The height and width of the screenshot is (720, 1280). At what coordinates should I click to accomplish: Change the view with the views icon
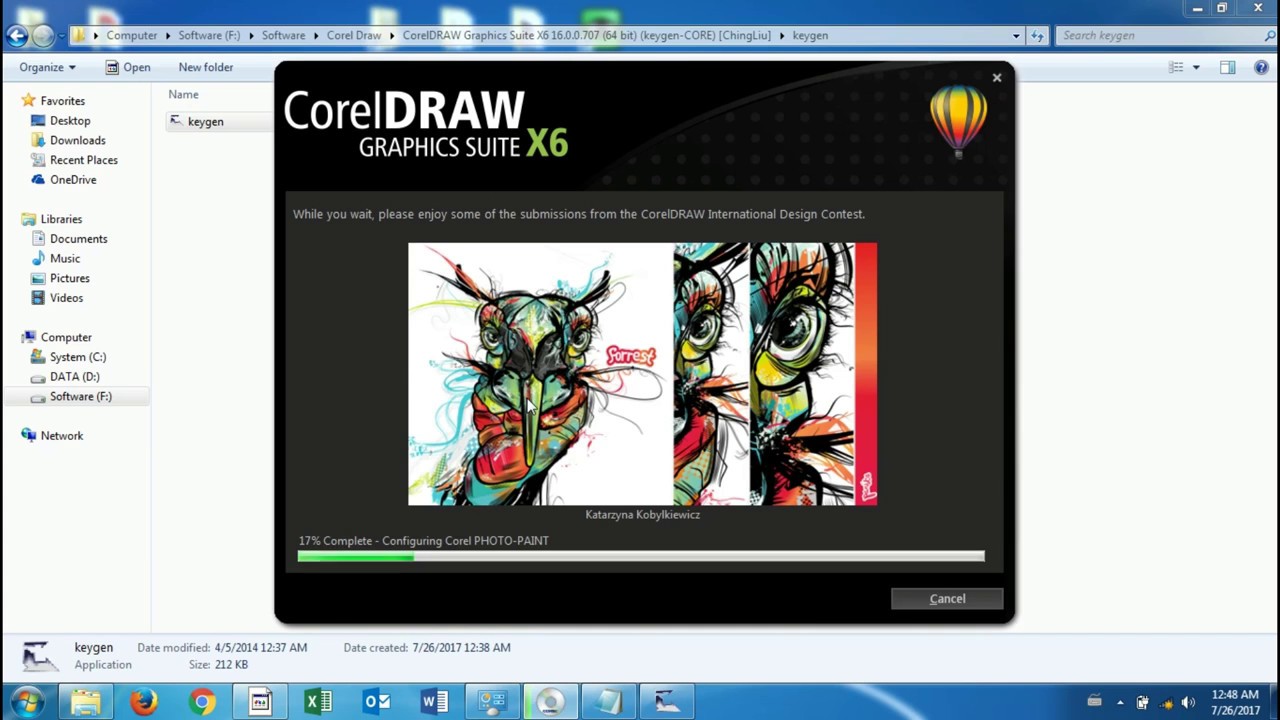coord(1176,67)
